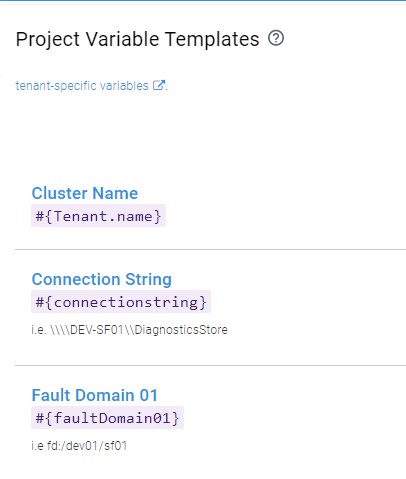Select the #{faultDomain01} variable chip
The height and width of the screenshot is (479, 406).
pyautogui.click(x=107, y=418)
